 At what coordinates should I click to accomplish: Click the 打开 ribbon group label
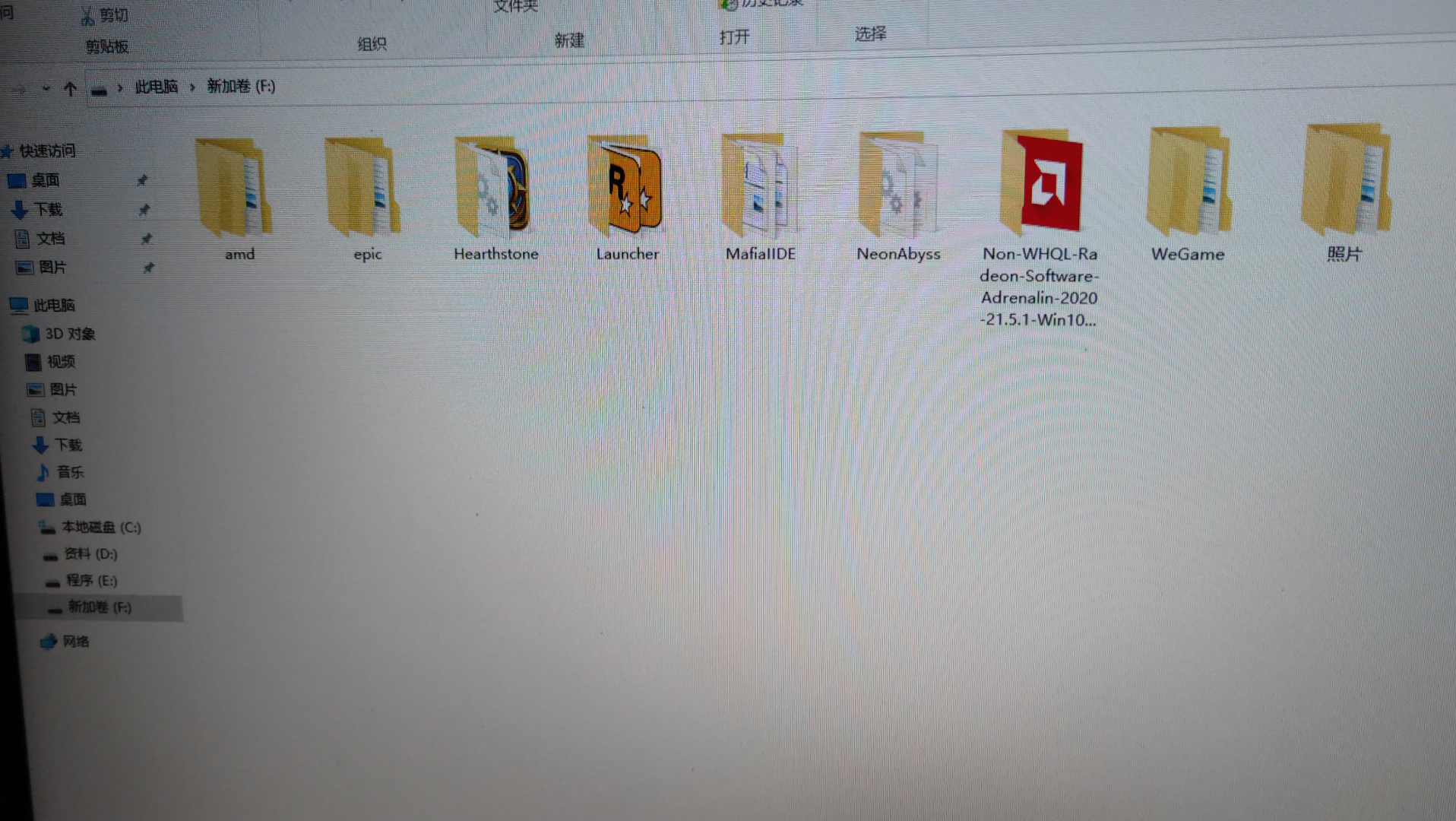[x=734, y=36]
